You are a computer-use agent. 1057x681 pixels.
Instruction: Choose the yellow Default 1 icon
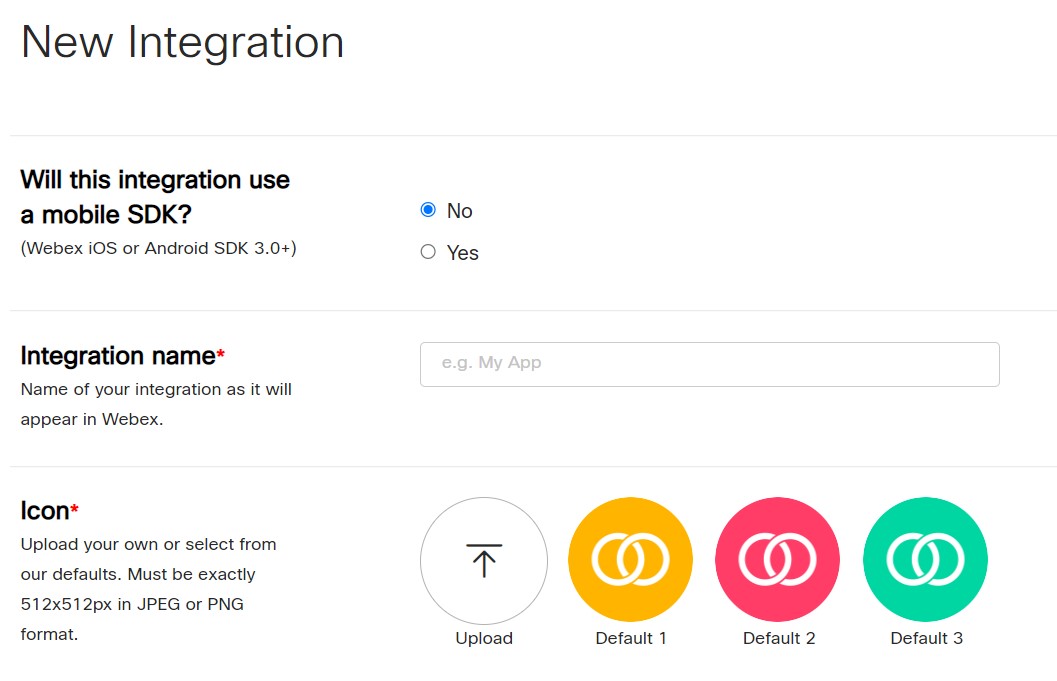coord(630,560)
